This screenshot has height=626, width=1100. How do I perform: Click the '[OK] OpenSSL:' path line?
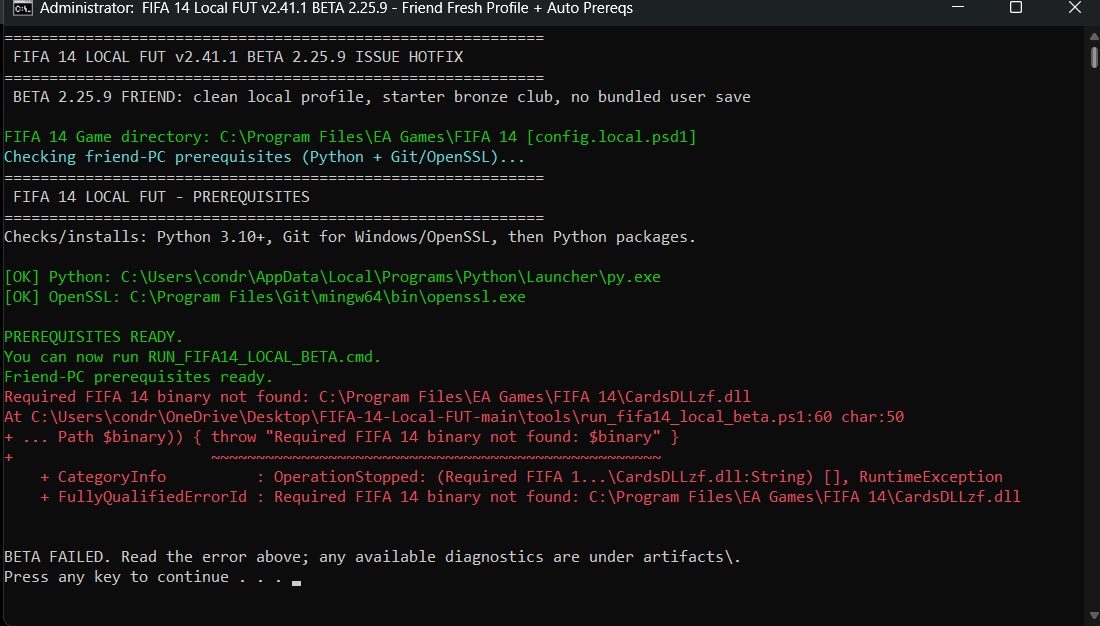[x=264, y=297]
